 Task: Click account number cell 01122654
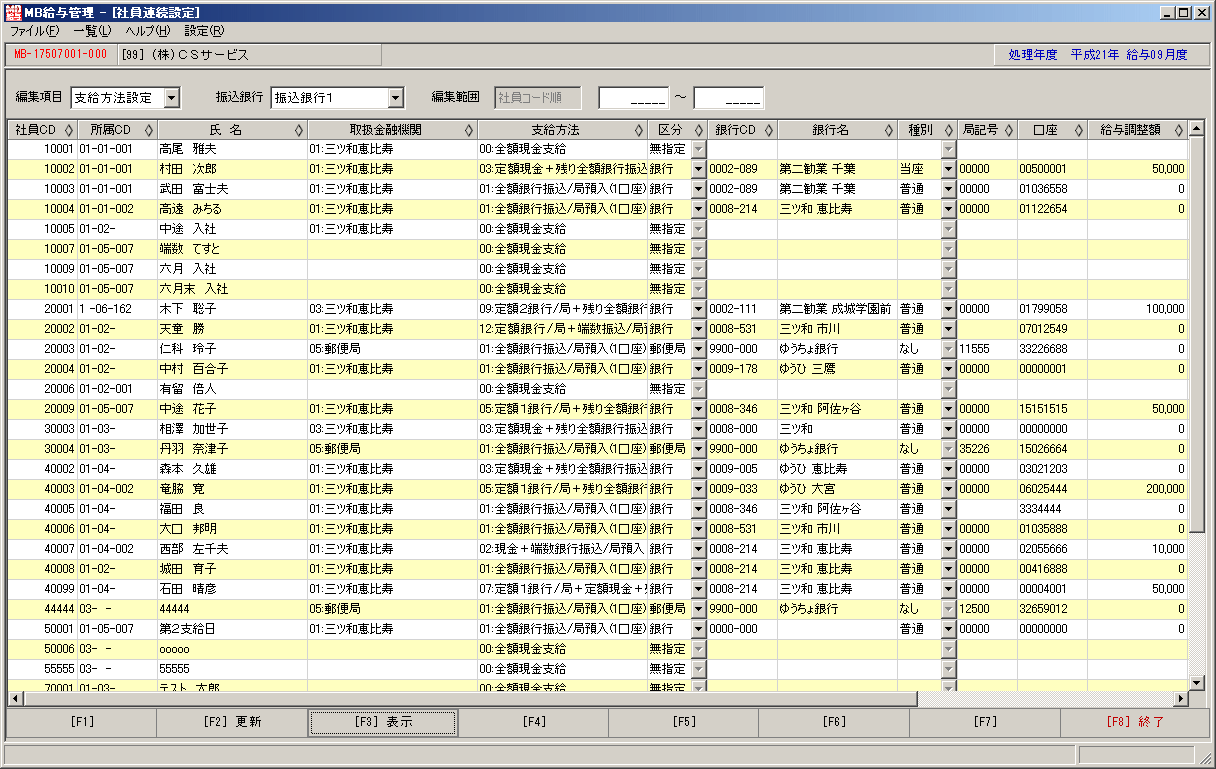(1052, 209)
